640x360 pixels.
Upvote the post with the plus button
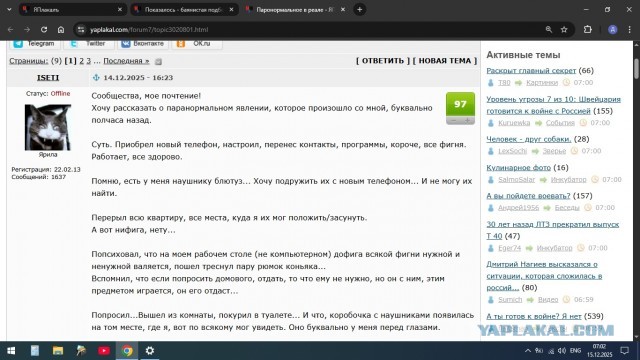click(467, 121)
